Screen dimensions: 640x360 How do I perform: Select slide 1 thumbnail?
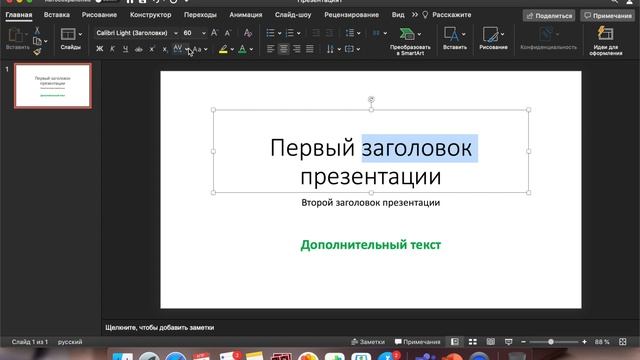coord(53,86)
